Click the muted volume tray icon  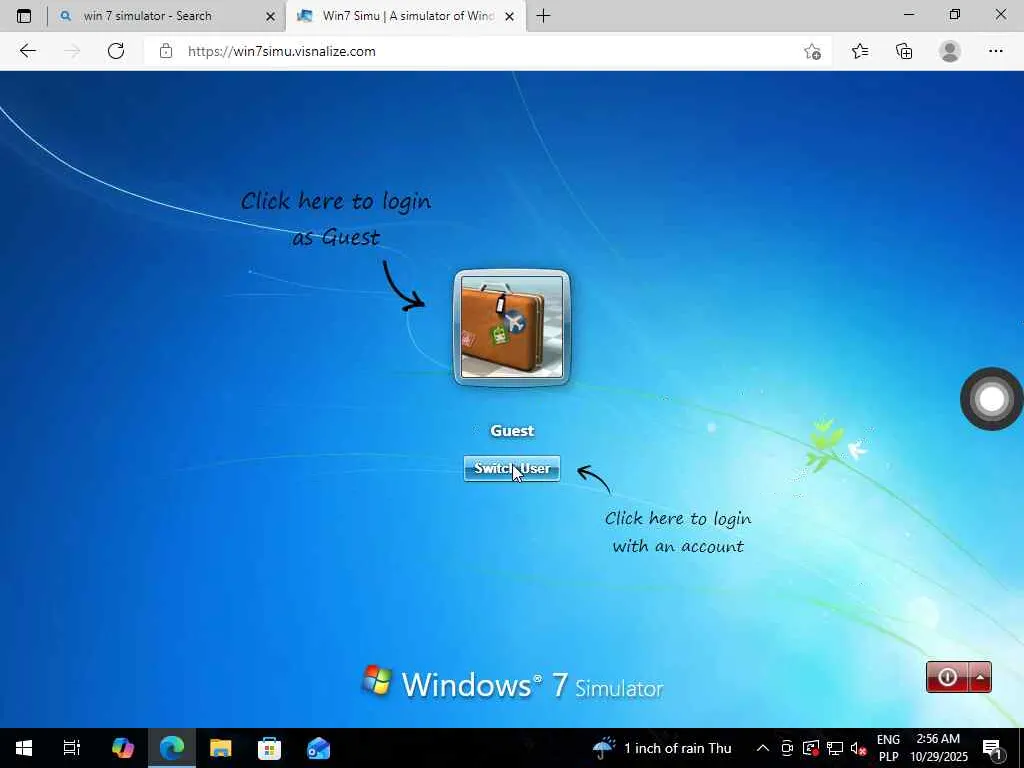tap(858, 748)
